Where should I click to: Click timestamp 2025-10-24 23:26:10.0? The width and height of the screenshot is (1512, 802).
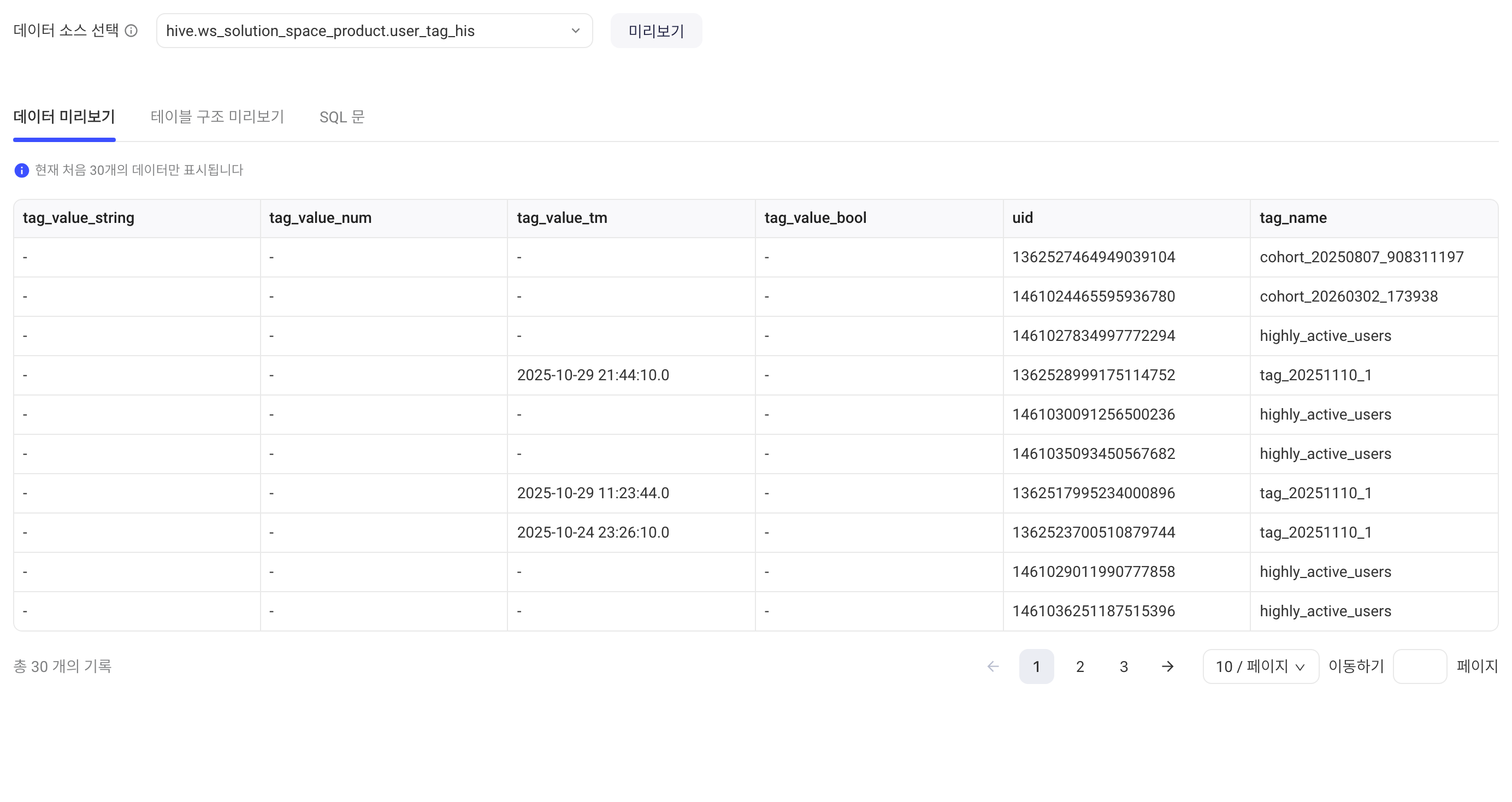tap(593, 533)
